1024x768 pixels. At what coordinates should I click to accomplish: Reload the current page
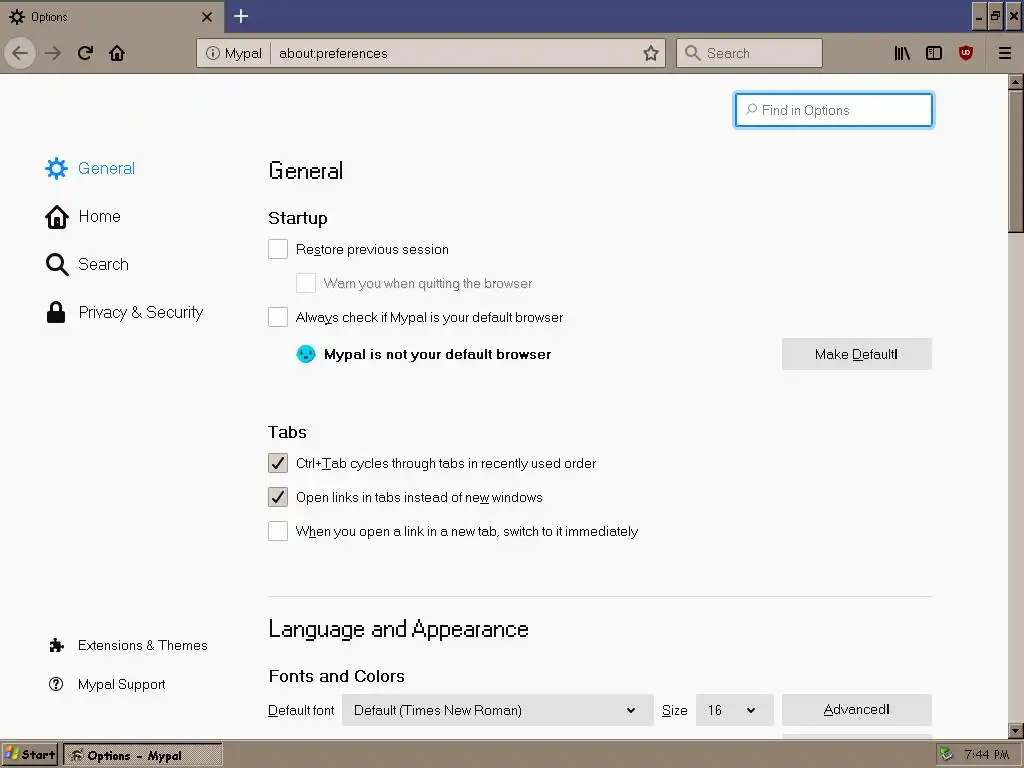pos(85,53)
